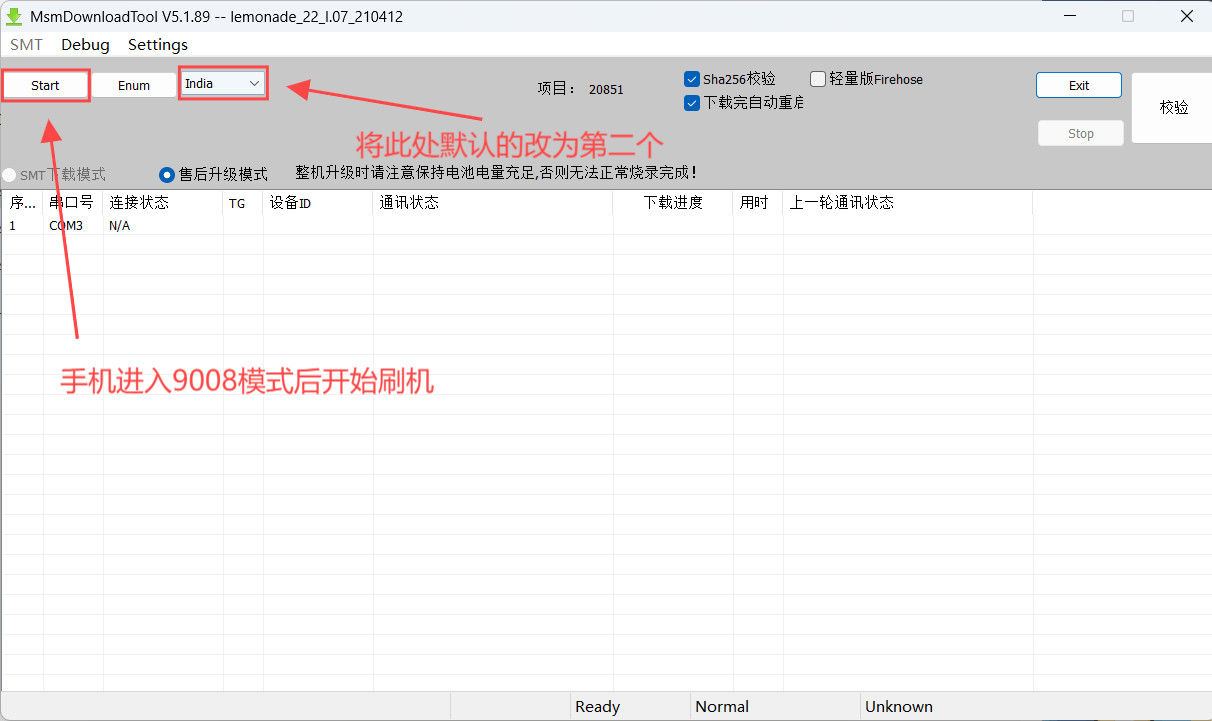Click the 下载进度 column header
This screenshot has width=1212, height=721.
[x=673, y=203]
